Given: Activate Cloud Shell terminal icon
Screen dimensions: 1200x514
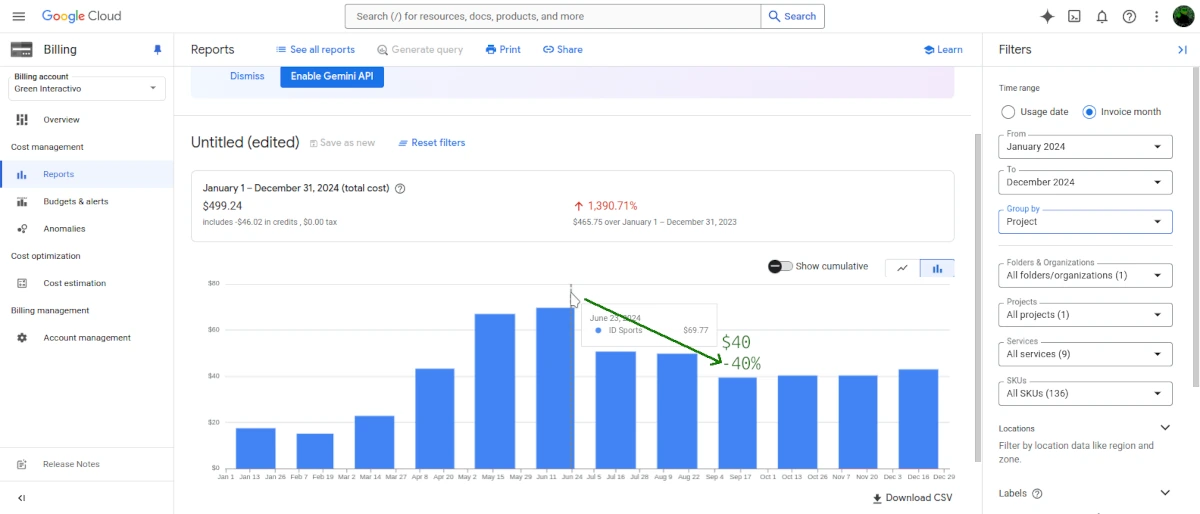Looking at the screenshot, I should [x=1074, y=16].
